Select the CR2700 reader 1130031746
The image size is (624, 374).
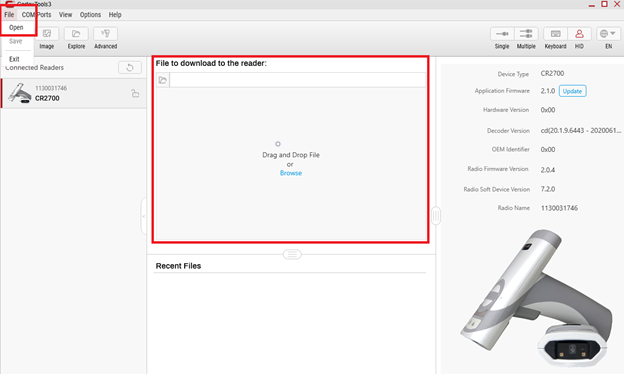tap(74, 94)
